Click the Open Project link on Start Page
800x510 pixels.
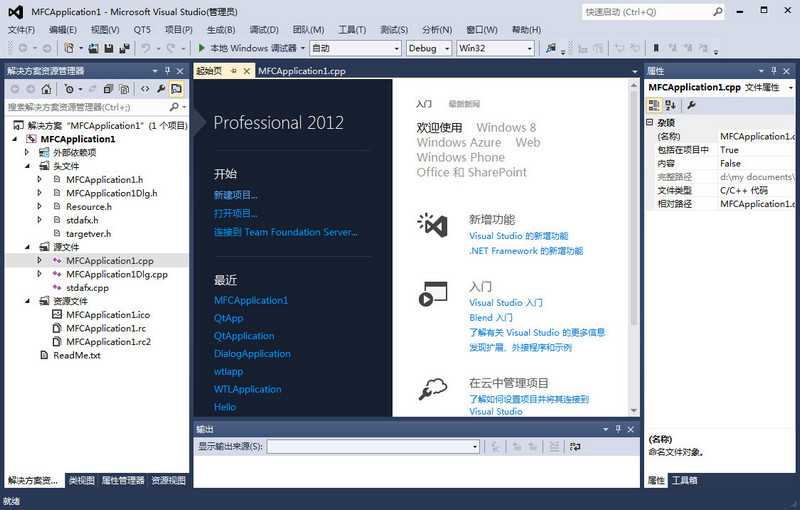pos(236,214)
